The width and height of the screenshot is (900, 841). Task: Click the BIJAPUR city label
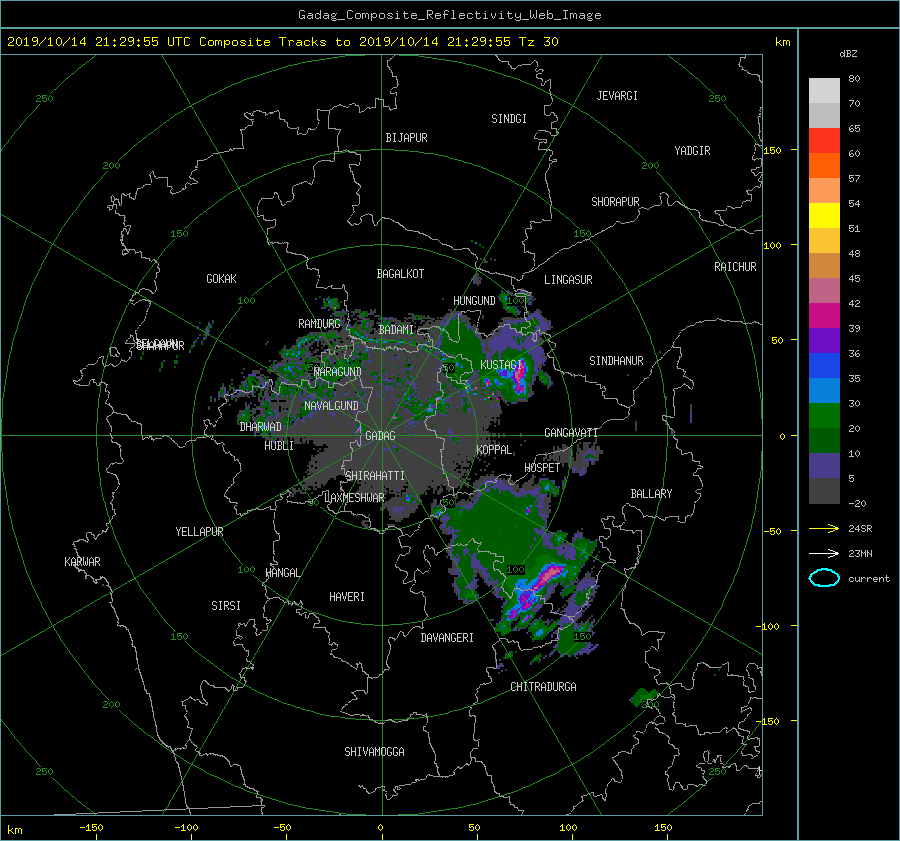pos(406,138)
